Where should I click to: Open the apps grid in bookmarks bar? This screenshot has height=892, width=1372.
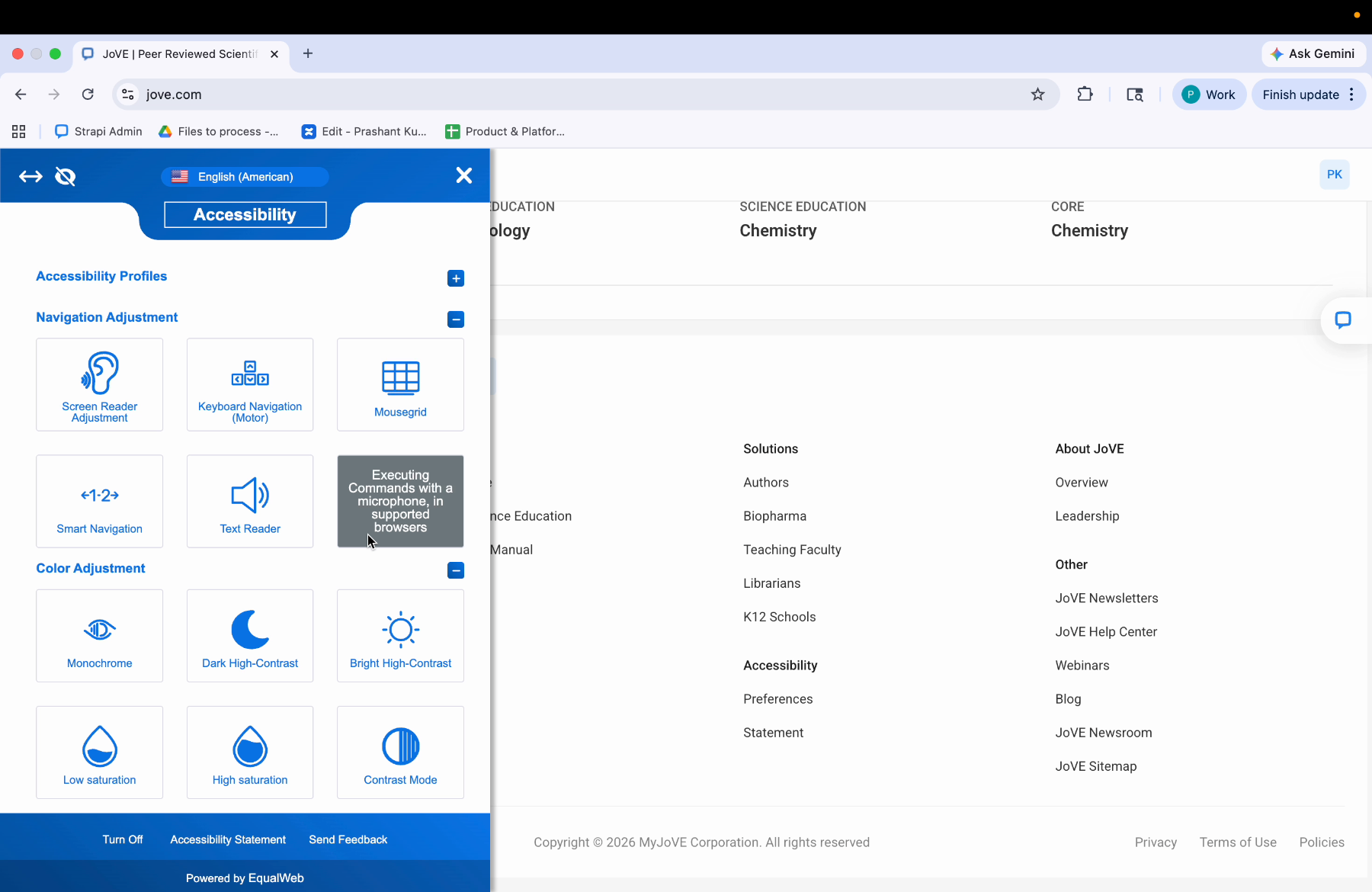[19, 132]
